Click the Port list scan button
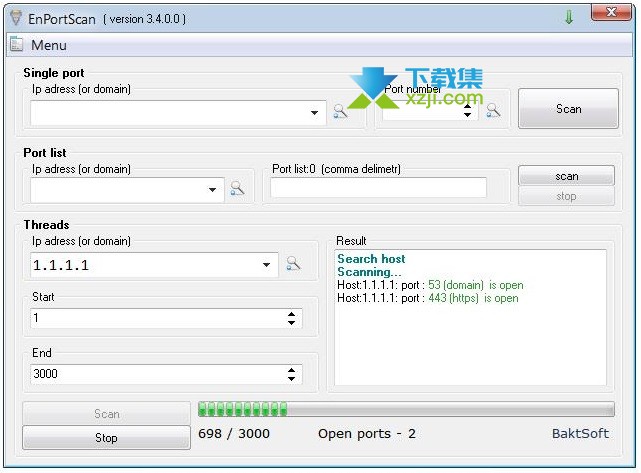641x473 pixels. 566,176
